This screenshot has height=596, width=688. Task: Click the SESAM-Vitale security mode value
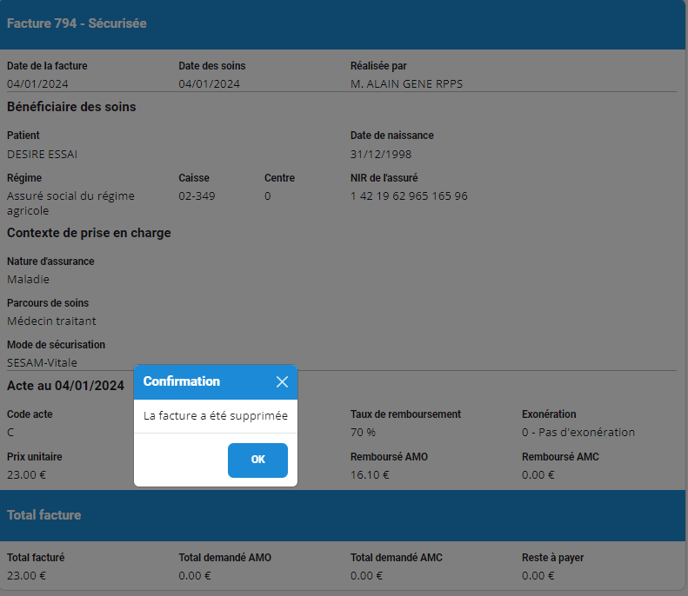tap(42, 363)
